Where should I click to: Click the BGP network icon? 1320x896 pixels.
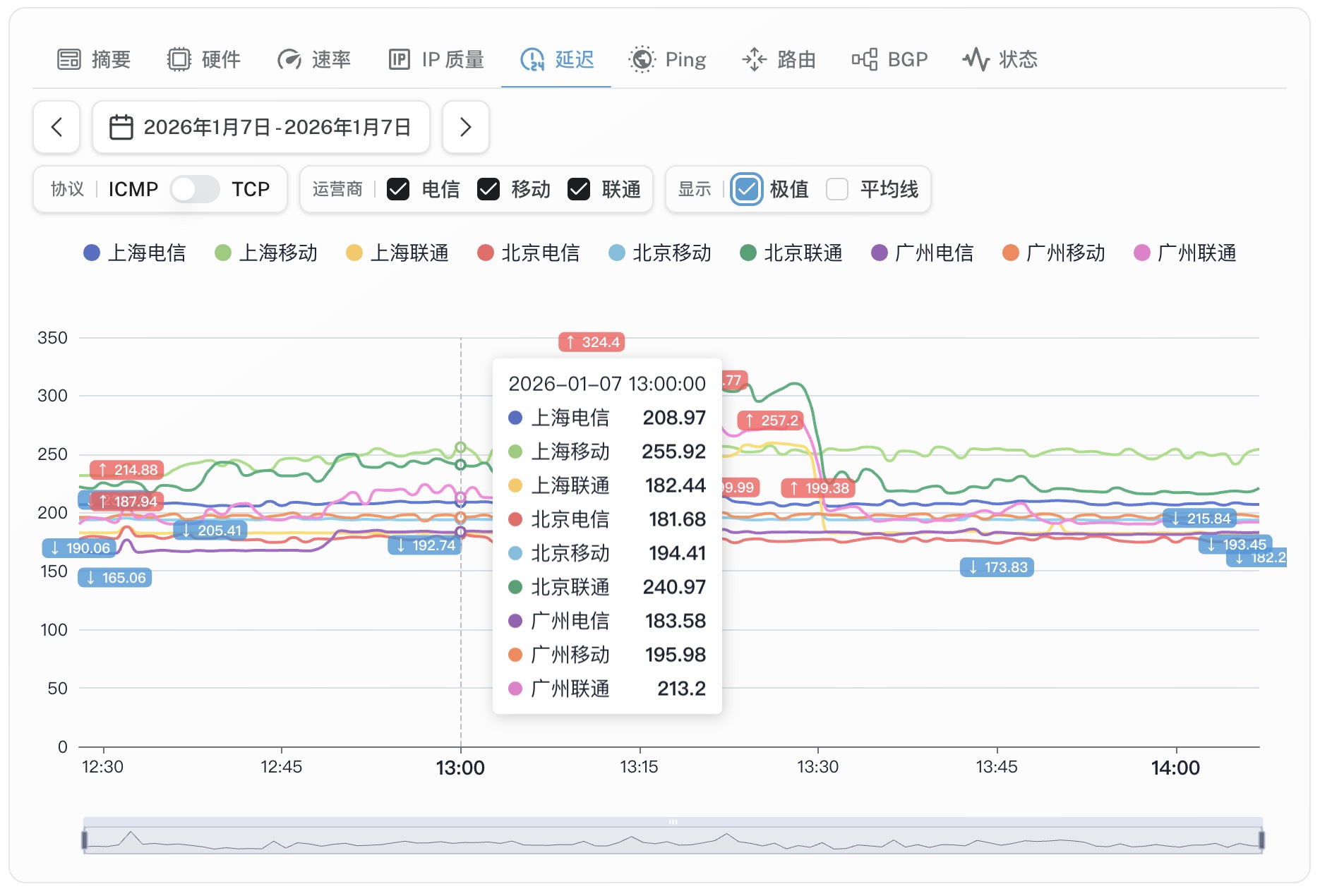[x=865, y=59]
